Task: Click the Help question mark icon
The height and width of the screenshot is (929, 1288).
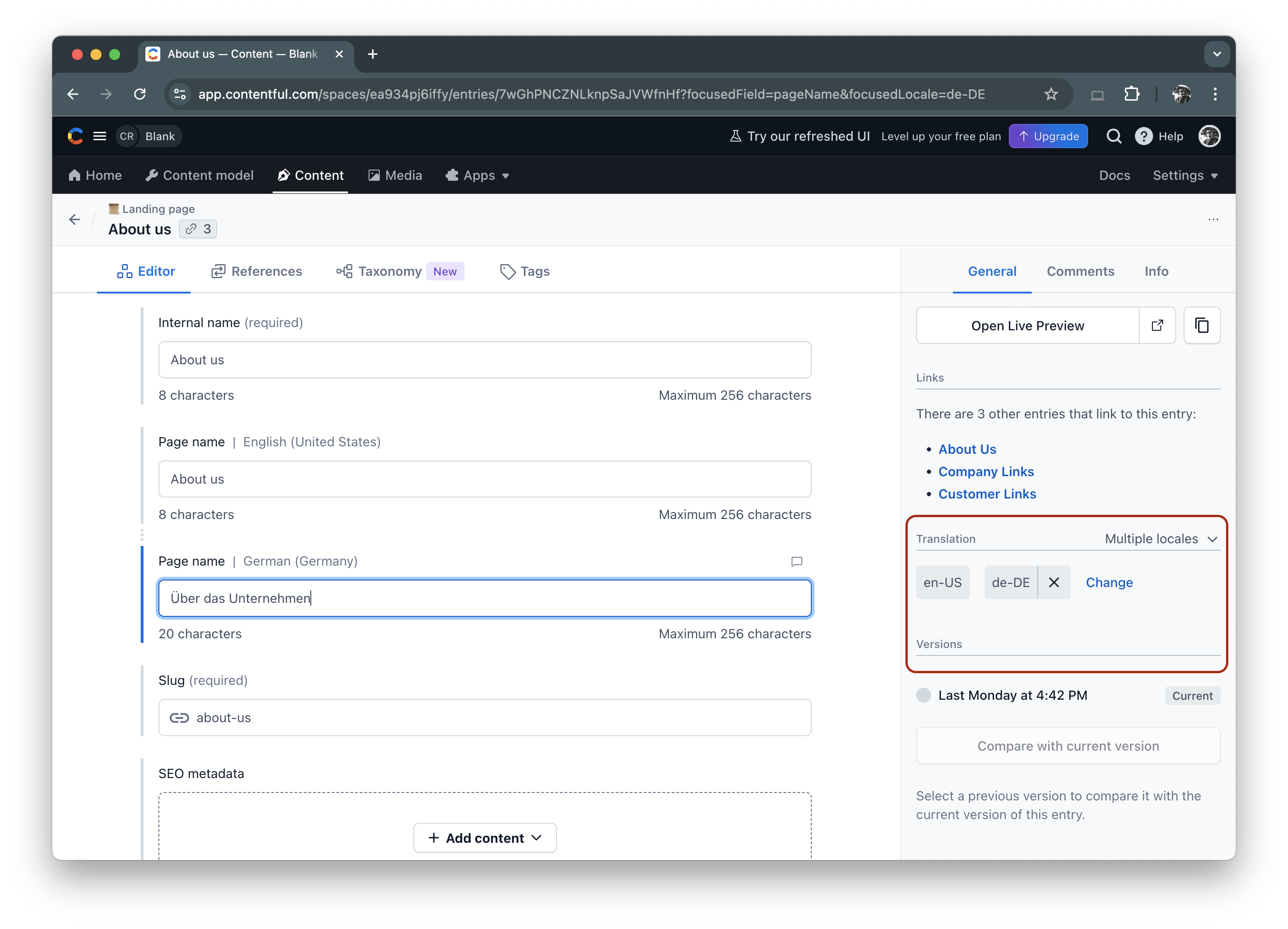Action: tap(1143, 137)
